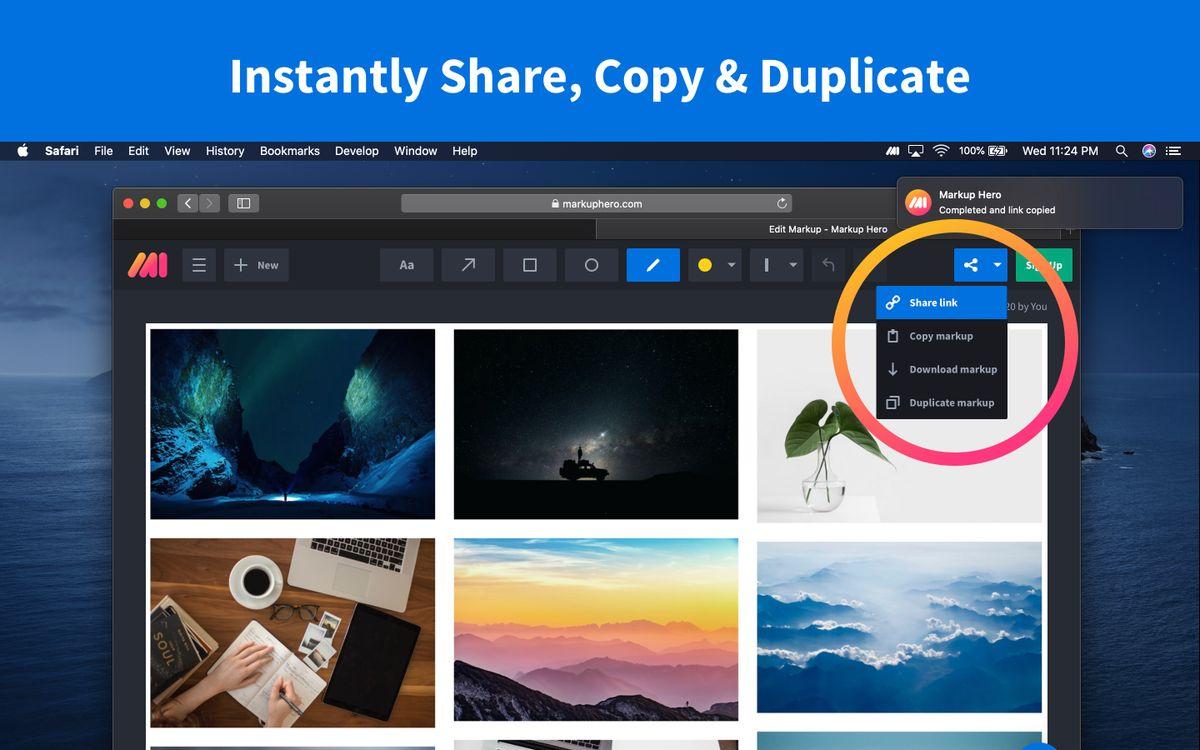The height and width of the screenshot is (750, 1200).
Task: Click the markuphero.com address bar
Action: click(597, 203)
